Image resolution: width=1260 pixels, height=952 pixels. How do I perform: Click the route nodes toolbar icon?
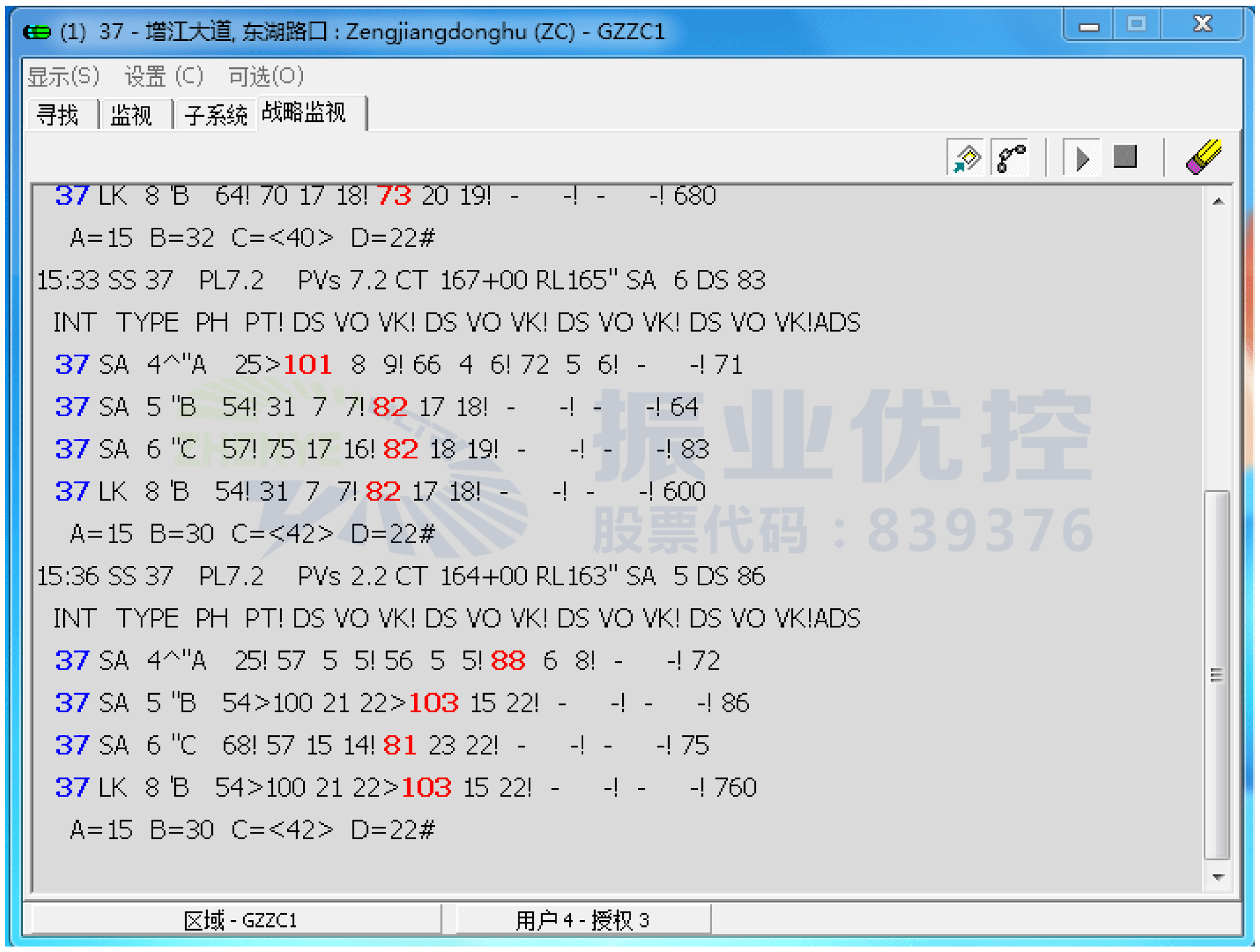pos(1011,157)
